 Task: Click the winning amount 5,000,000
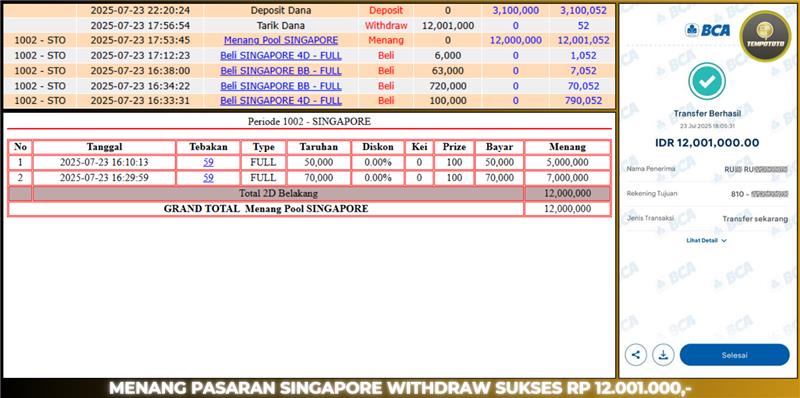[x=567, y=162]
